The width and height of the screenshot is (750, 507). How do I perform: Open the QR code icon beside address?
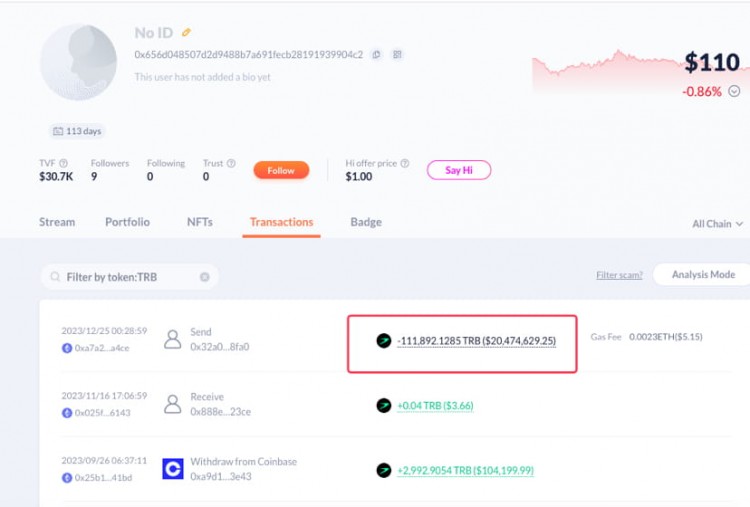pos(397,55)
